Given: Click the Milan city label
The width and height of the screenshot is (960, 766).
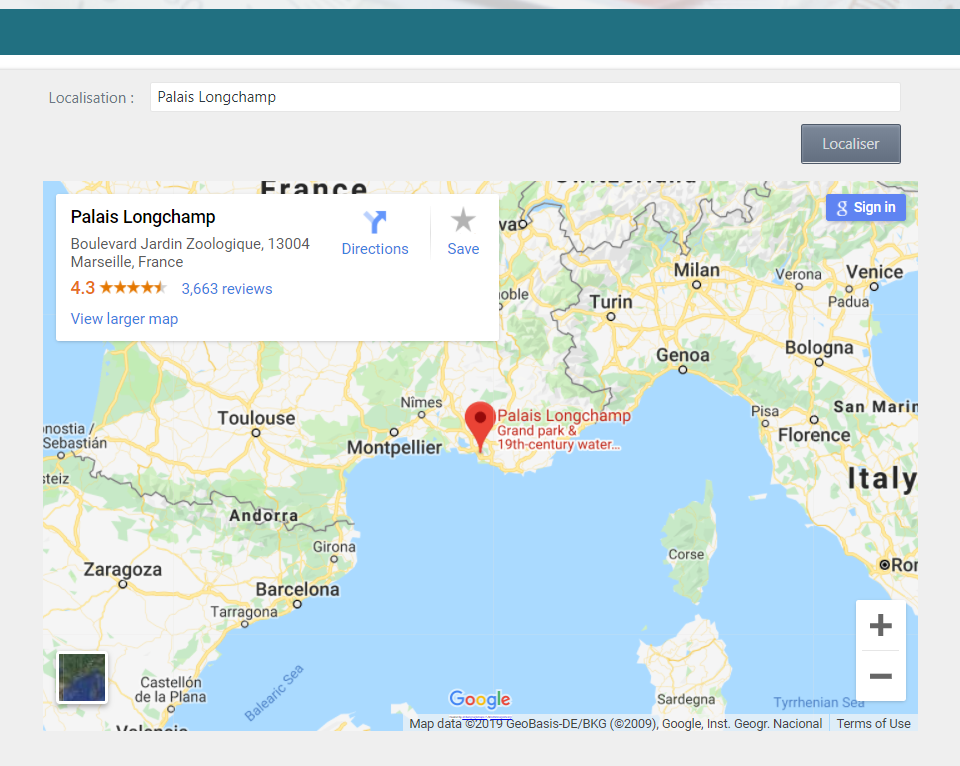Looking at the screenshot, I should pos(696,270).
